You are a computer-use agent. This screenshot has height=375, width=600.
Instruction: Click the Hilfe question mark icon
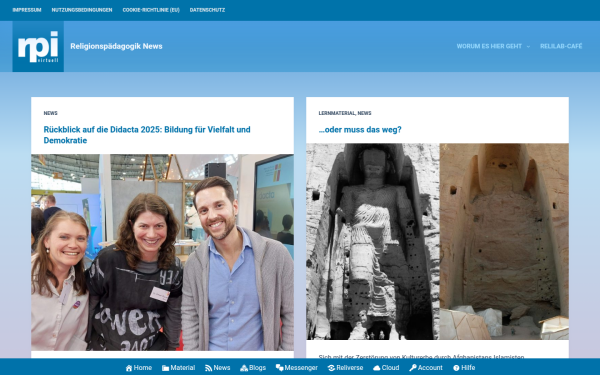coord(456,368)
